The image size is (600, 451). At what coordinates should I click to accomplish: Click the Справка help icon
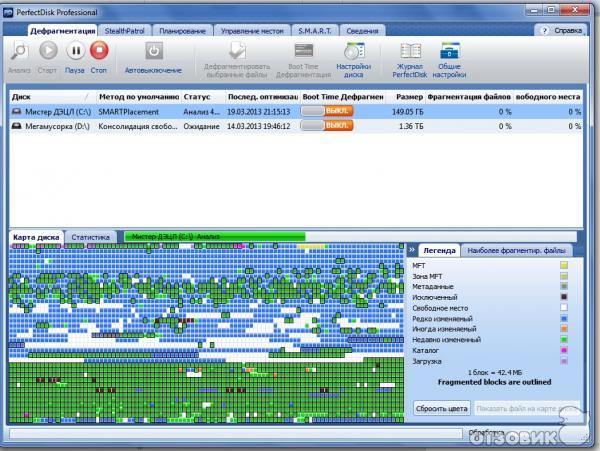[547, 30]
